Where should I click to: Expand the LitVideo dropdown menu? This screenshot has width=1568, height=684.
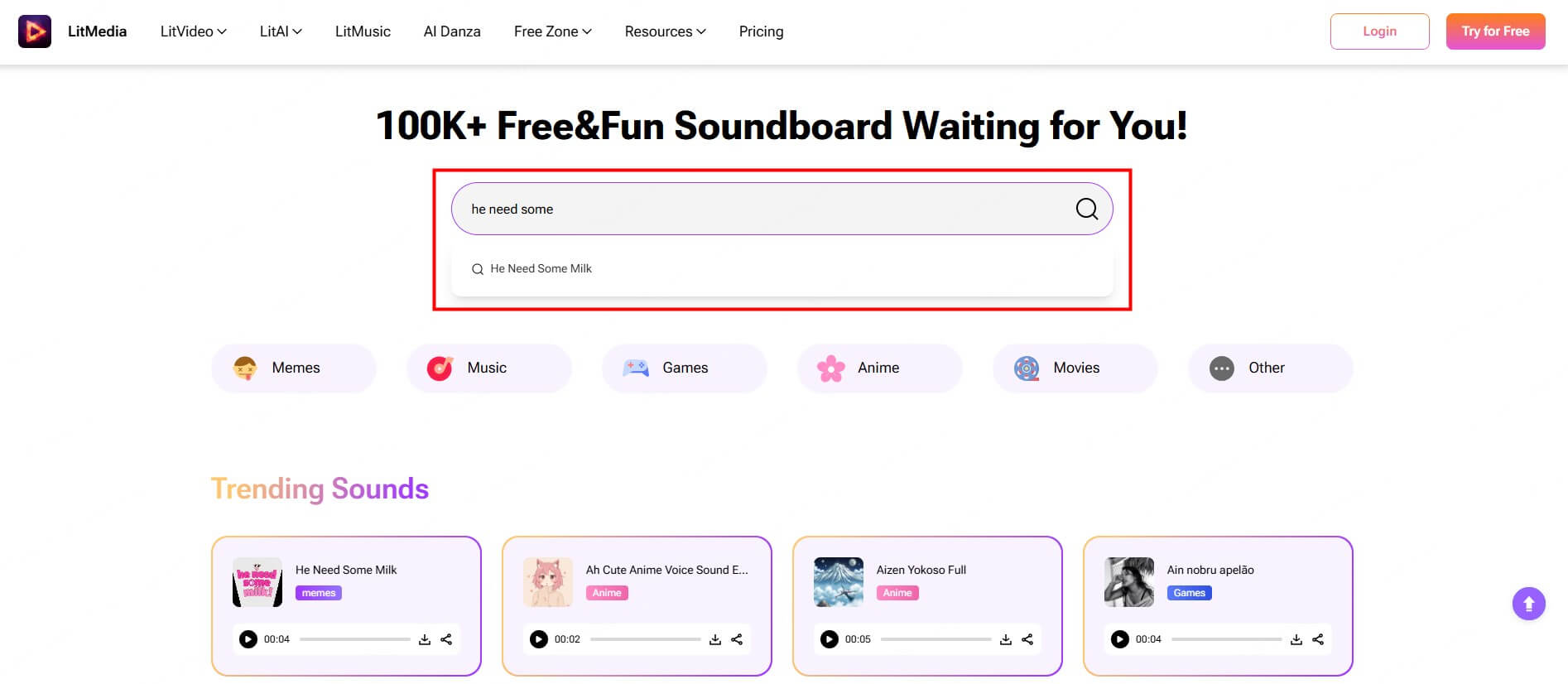click(x=193, y=31)
